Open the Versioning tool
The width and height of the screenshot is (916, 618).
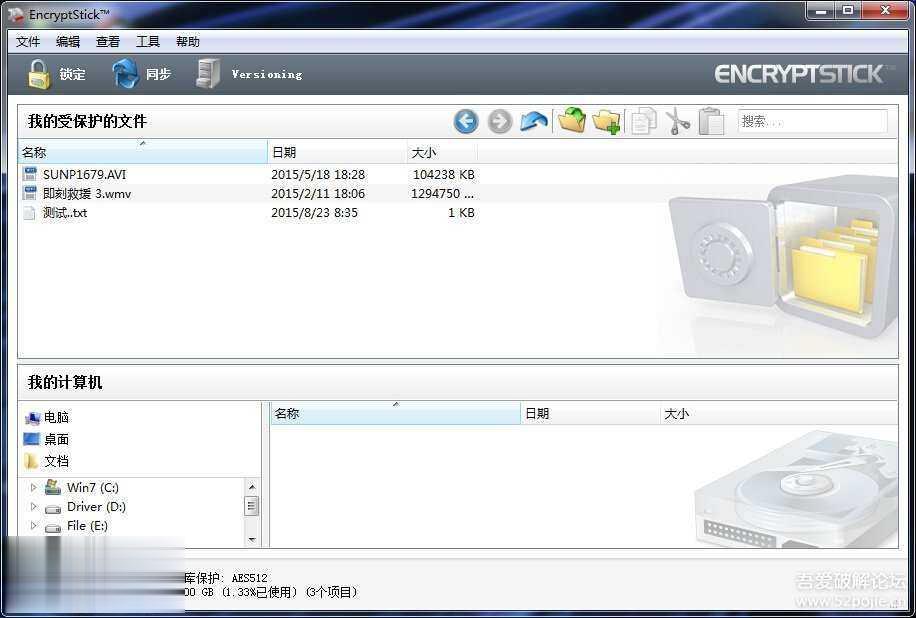pyautogui.click(x=249, y=74)
